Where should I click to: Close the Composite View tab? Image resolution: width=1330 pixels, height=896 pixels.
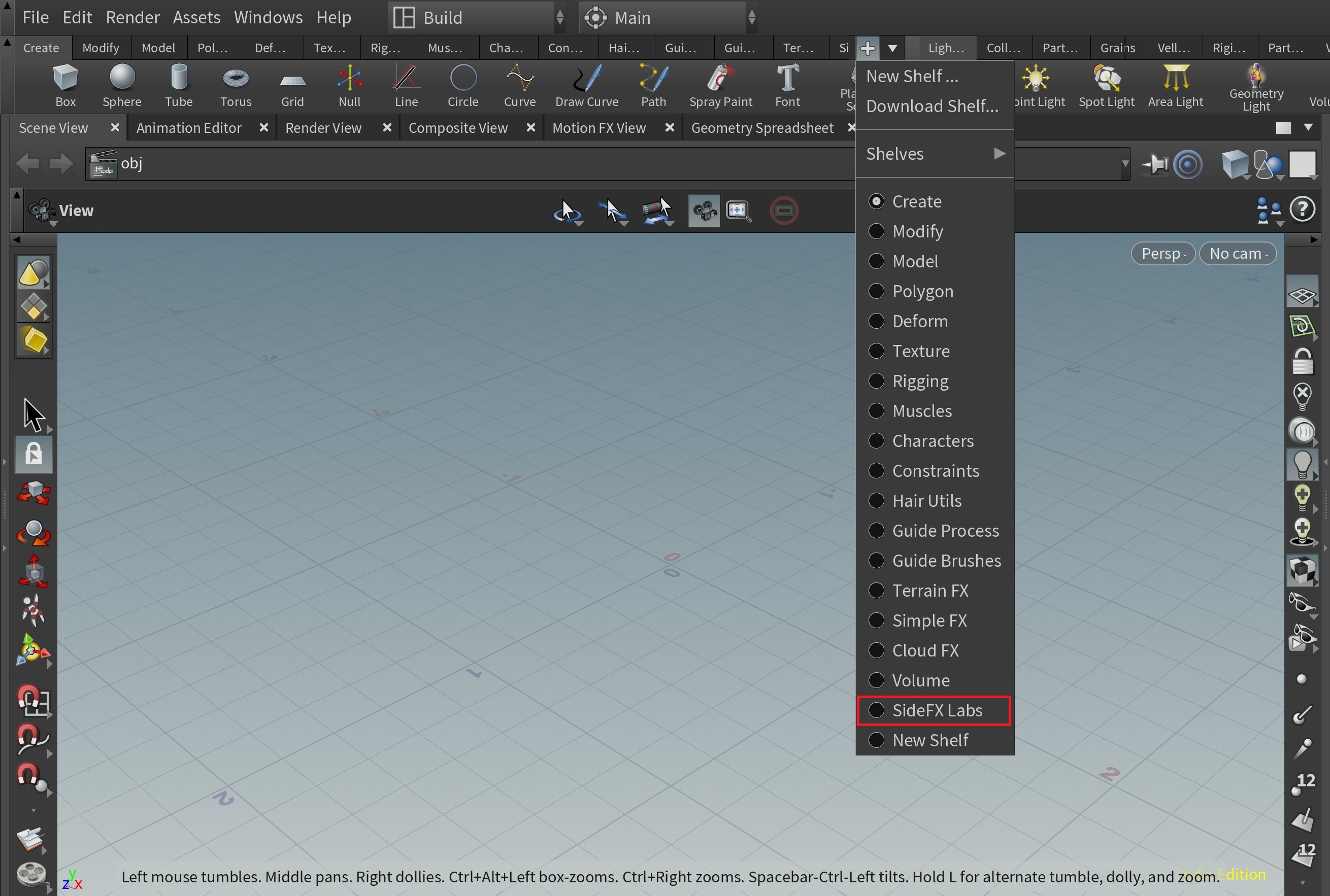click(530, 127)
